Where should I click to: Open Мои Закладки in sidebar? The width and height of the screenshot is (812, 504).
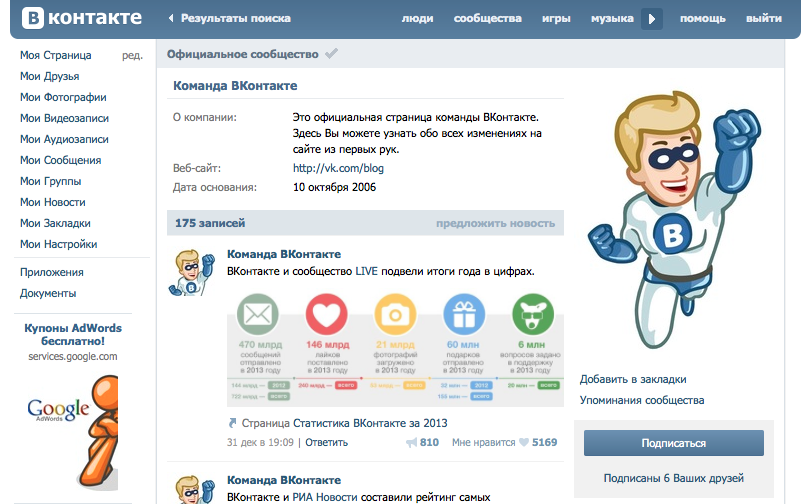pos(55,223)
